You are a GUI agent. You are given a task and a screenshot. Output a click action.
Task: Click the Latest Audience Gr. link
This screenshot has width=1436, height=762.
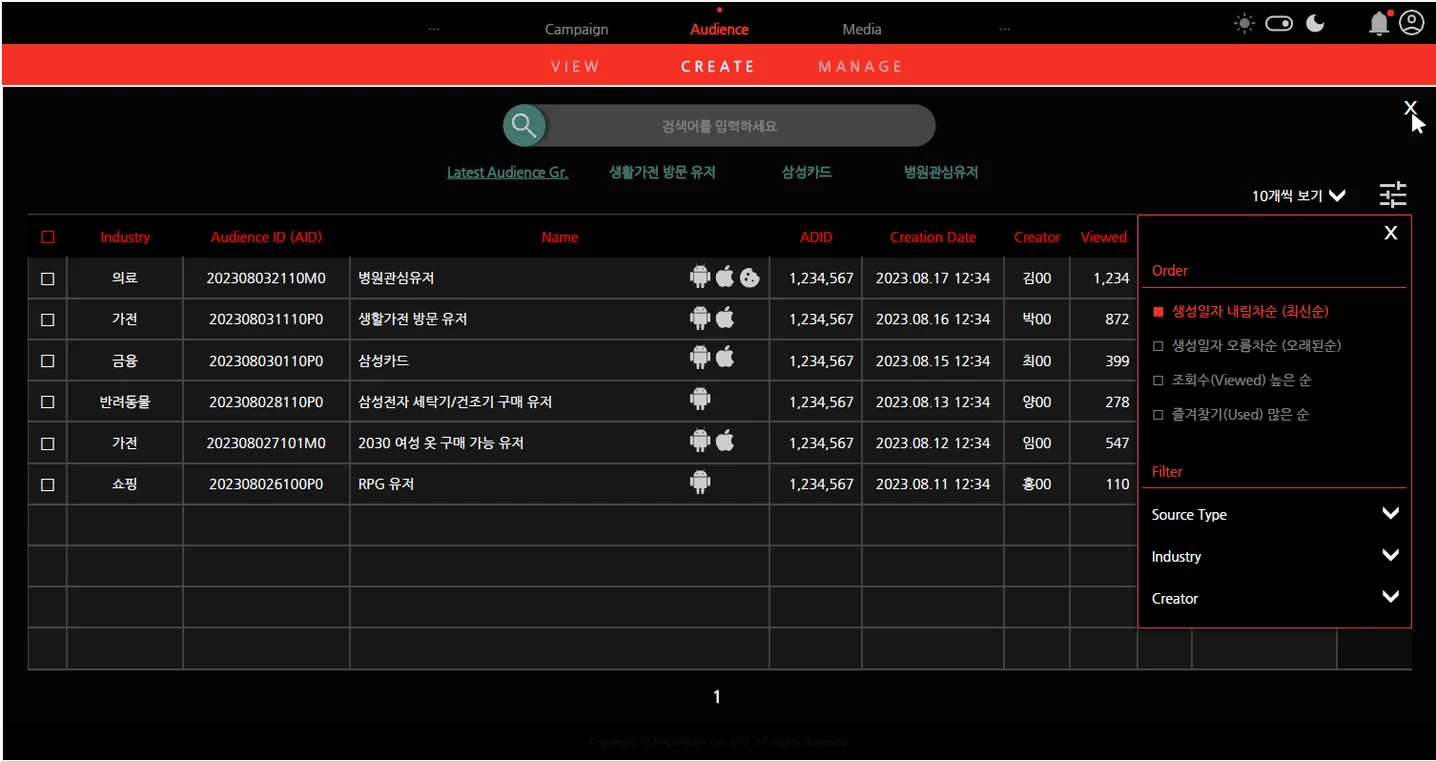point(508,171)
